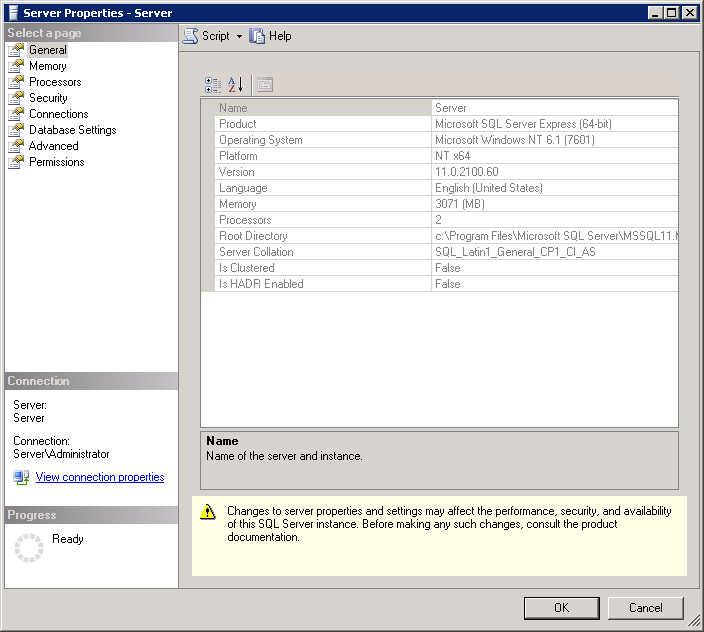Select the General page label
Image resolution: width=704 pixels, height=632 pixels.
pos(48,50)
